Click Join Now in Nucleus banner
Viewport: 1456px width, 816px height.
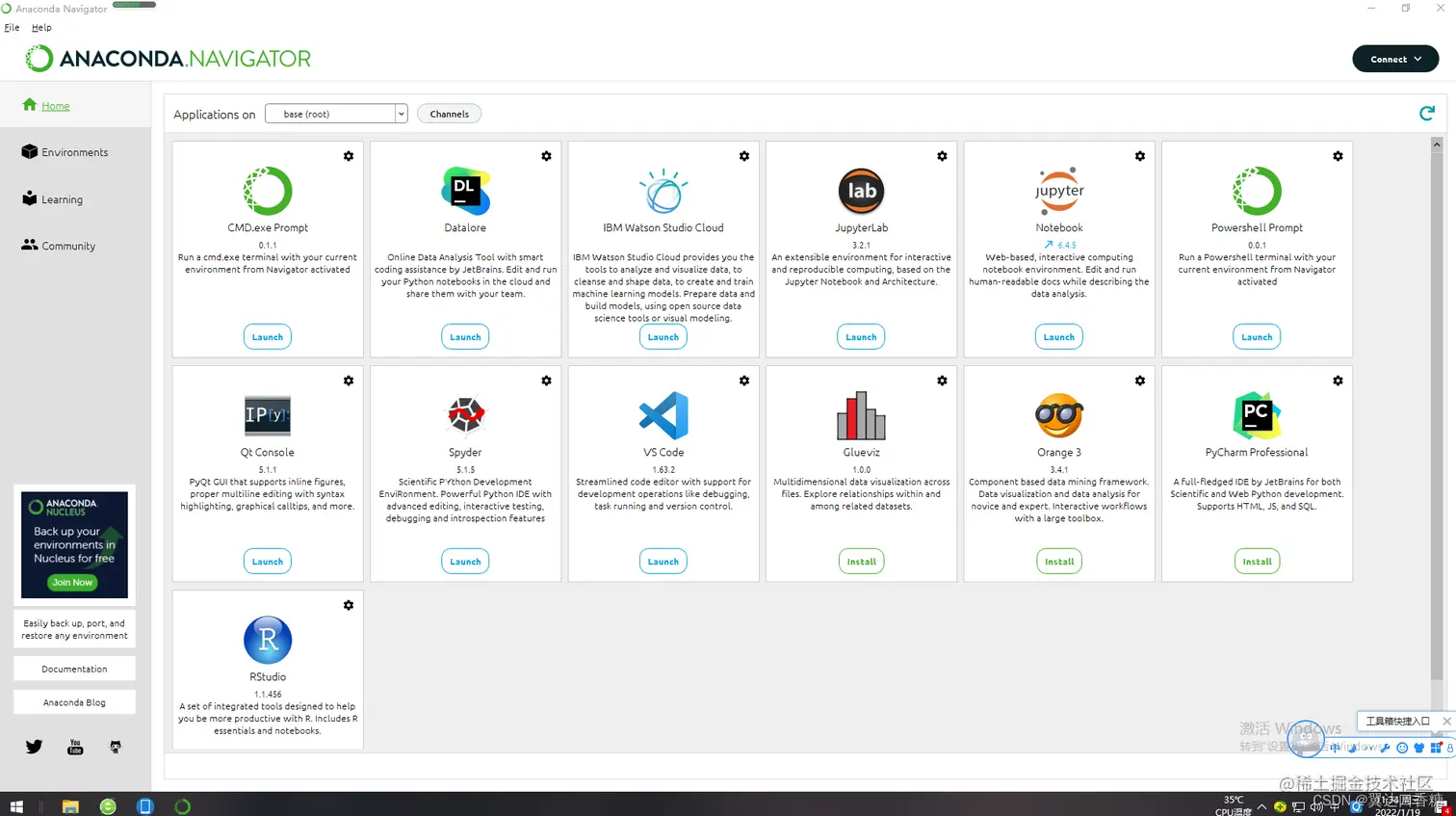(x=72, y=582)
